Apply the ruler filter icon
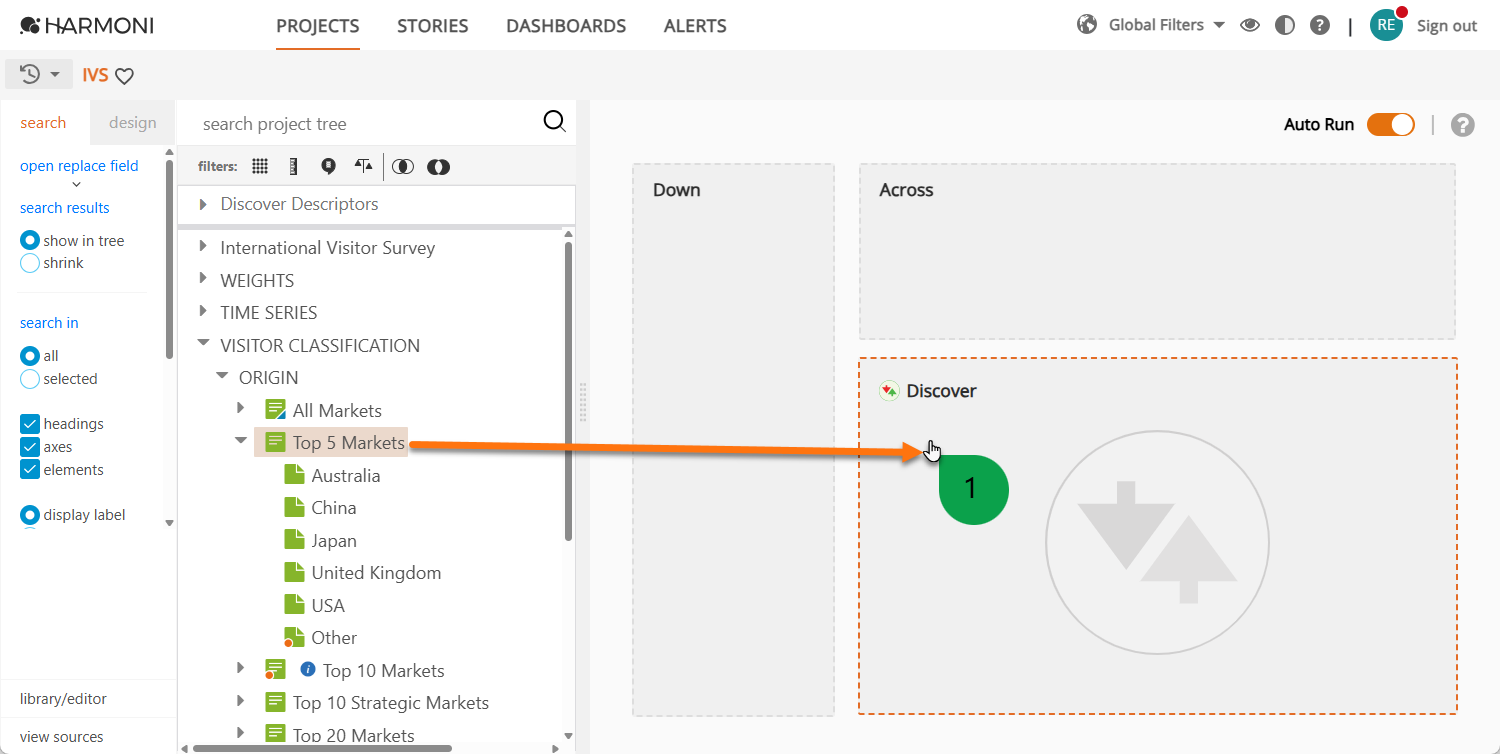This screenshot has height=754, width=1500. click(293, 166)
